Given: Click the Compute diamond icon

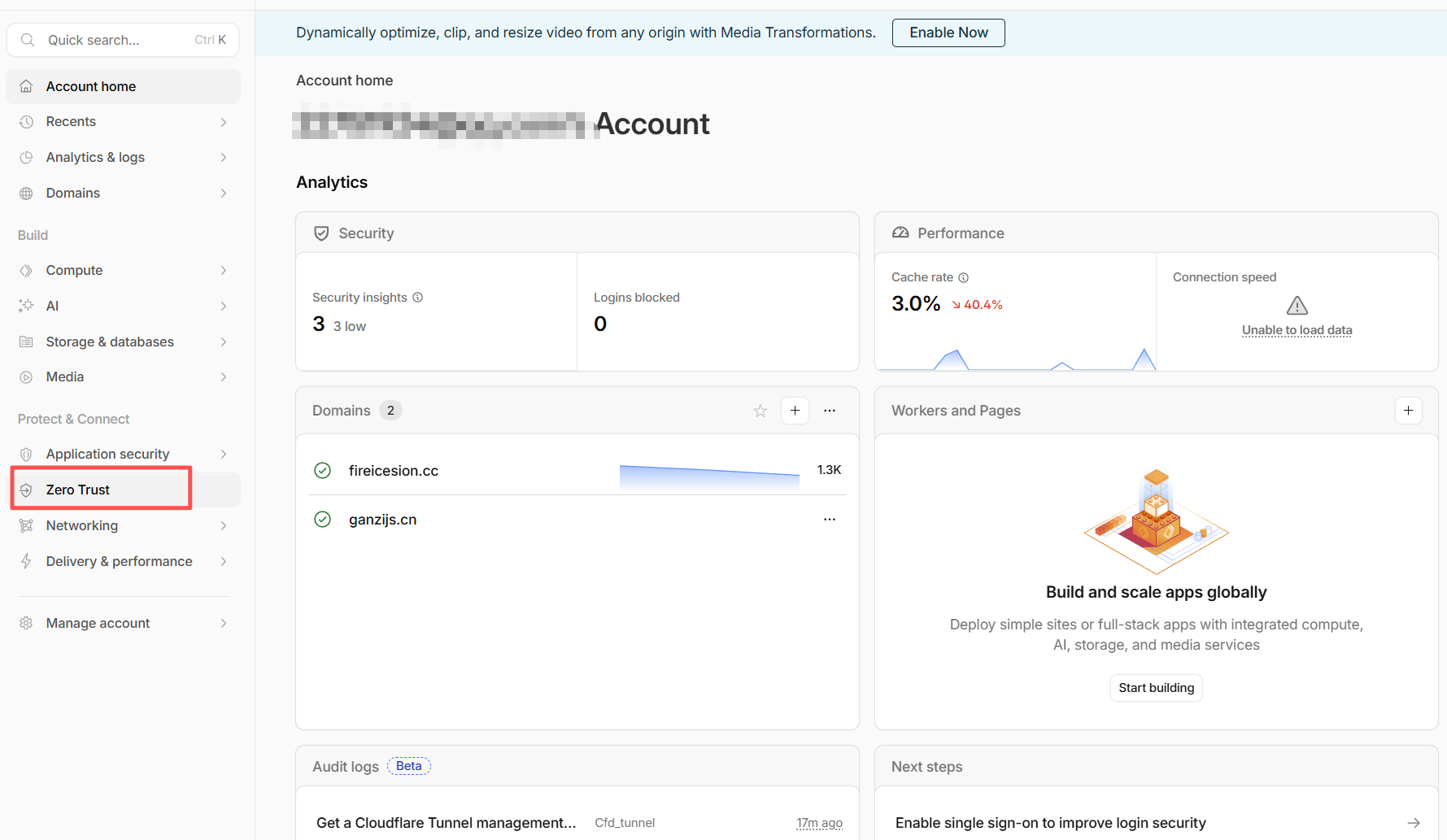Looking at the screenshot, I should click(x=26, y=271).
